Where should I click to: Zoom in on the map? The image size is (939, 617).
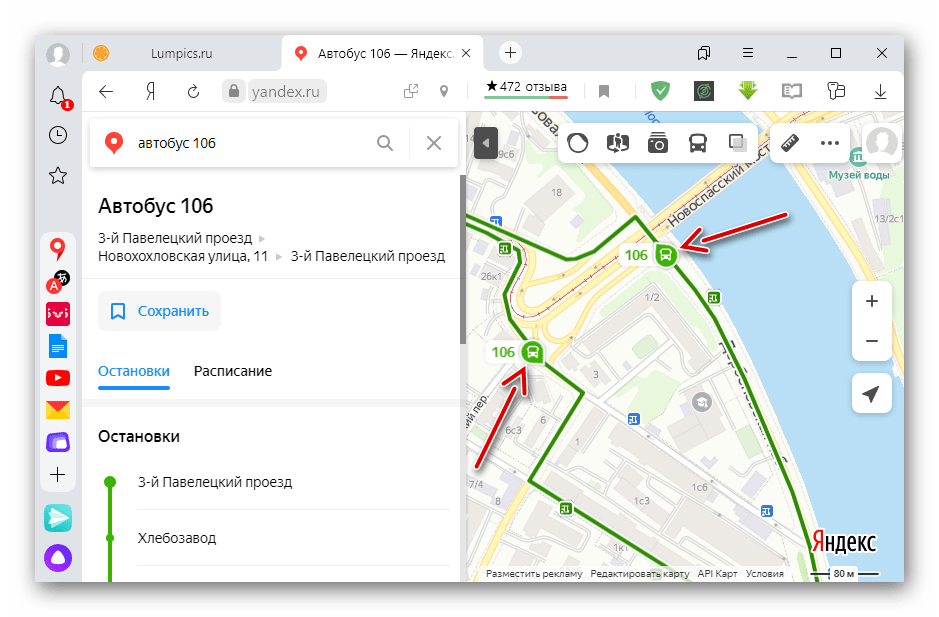[871, 301]
